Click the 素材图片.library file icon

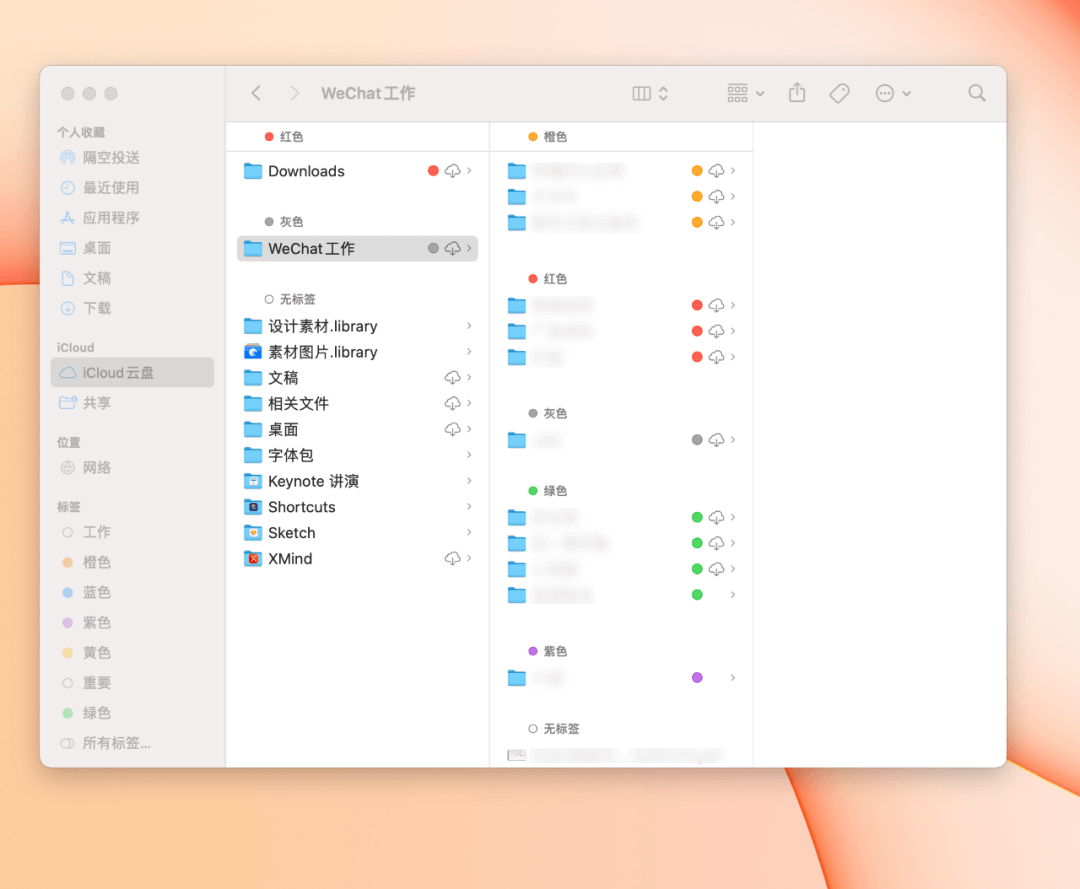tap(253, 352)
